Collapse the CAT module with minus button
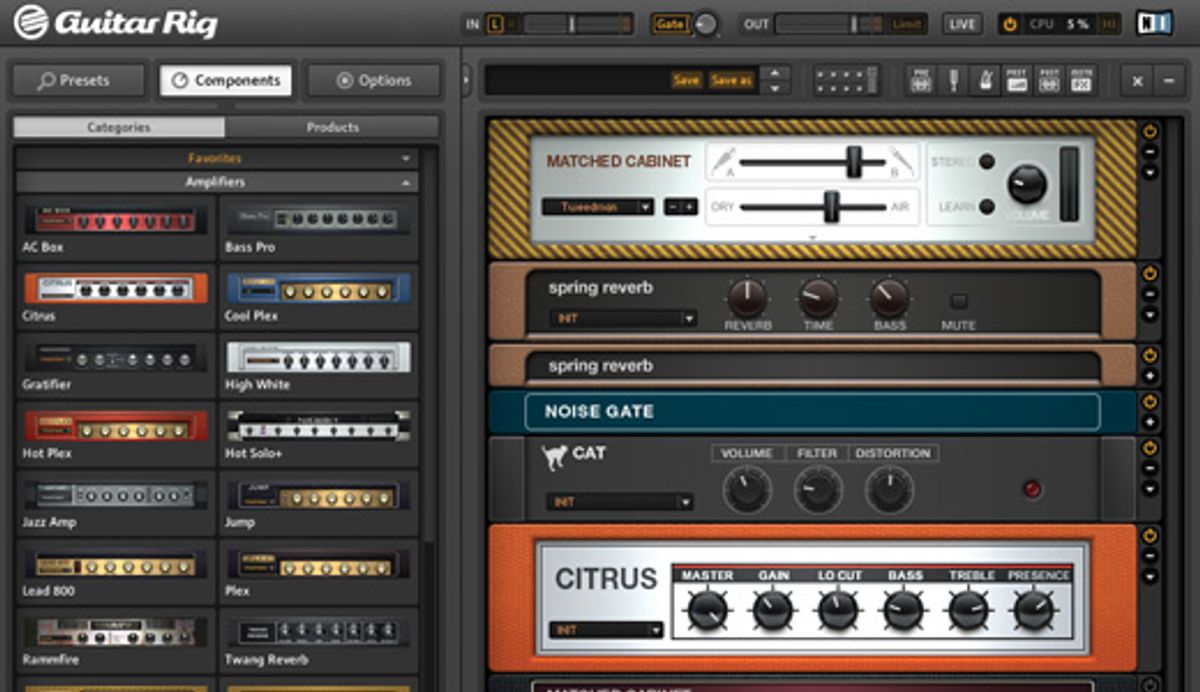The width and height of the screenshot is (1200, 692). pyautogui.click(x=1149, y=468)
